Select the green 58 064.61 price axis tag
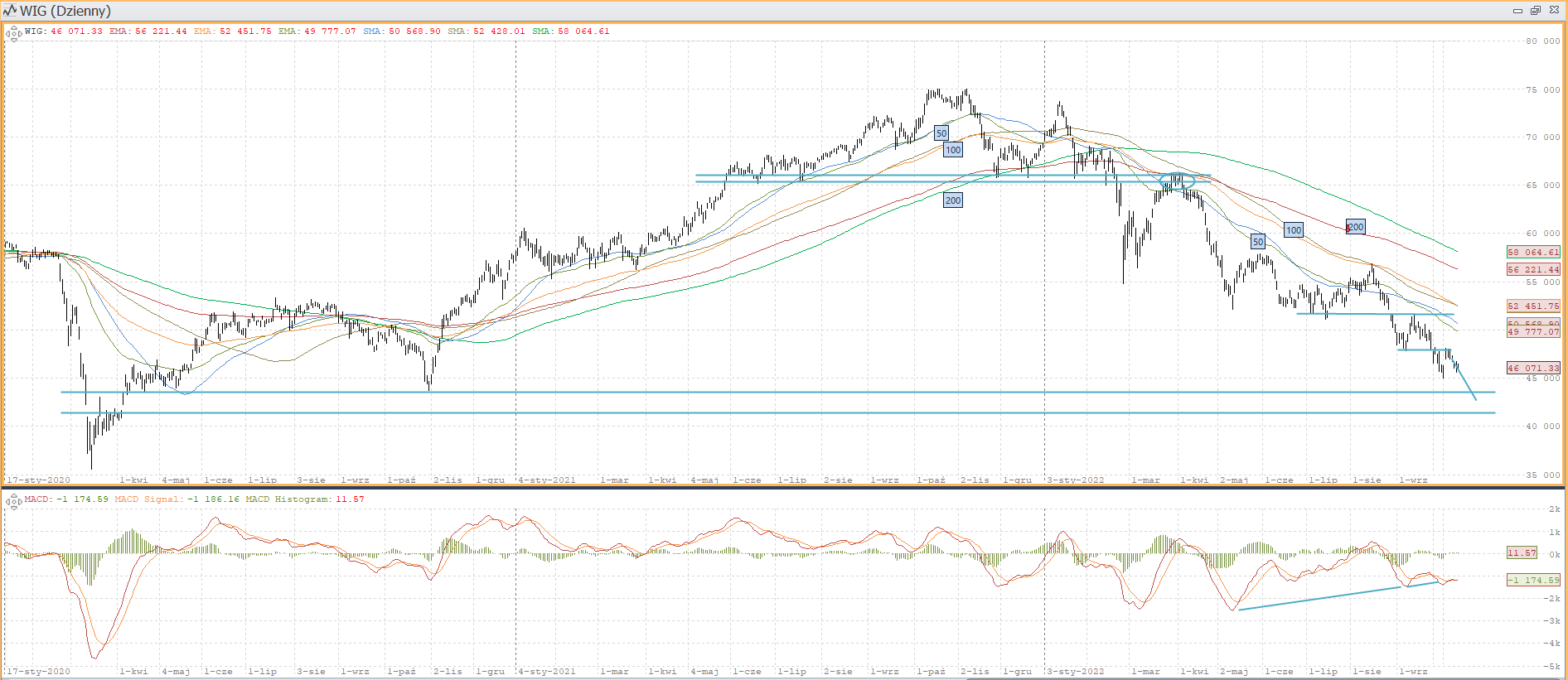The height and width of the screenshot is (680, 1568). click(1532, 253)
